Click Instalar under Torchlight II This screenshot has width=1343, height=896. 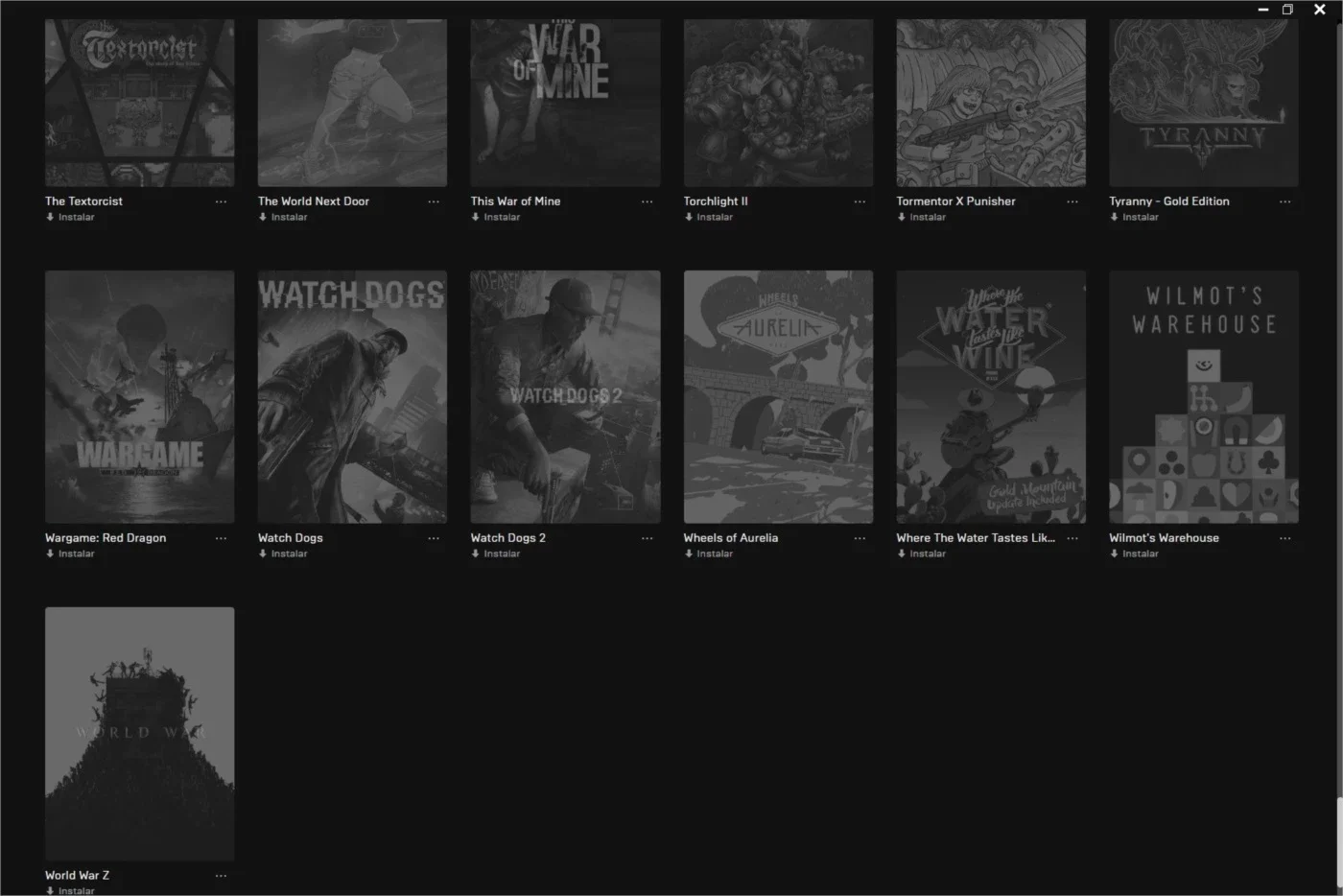click(x=709, y=217)
